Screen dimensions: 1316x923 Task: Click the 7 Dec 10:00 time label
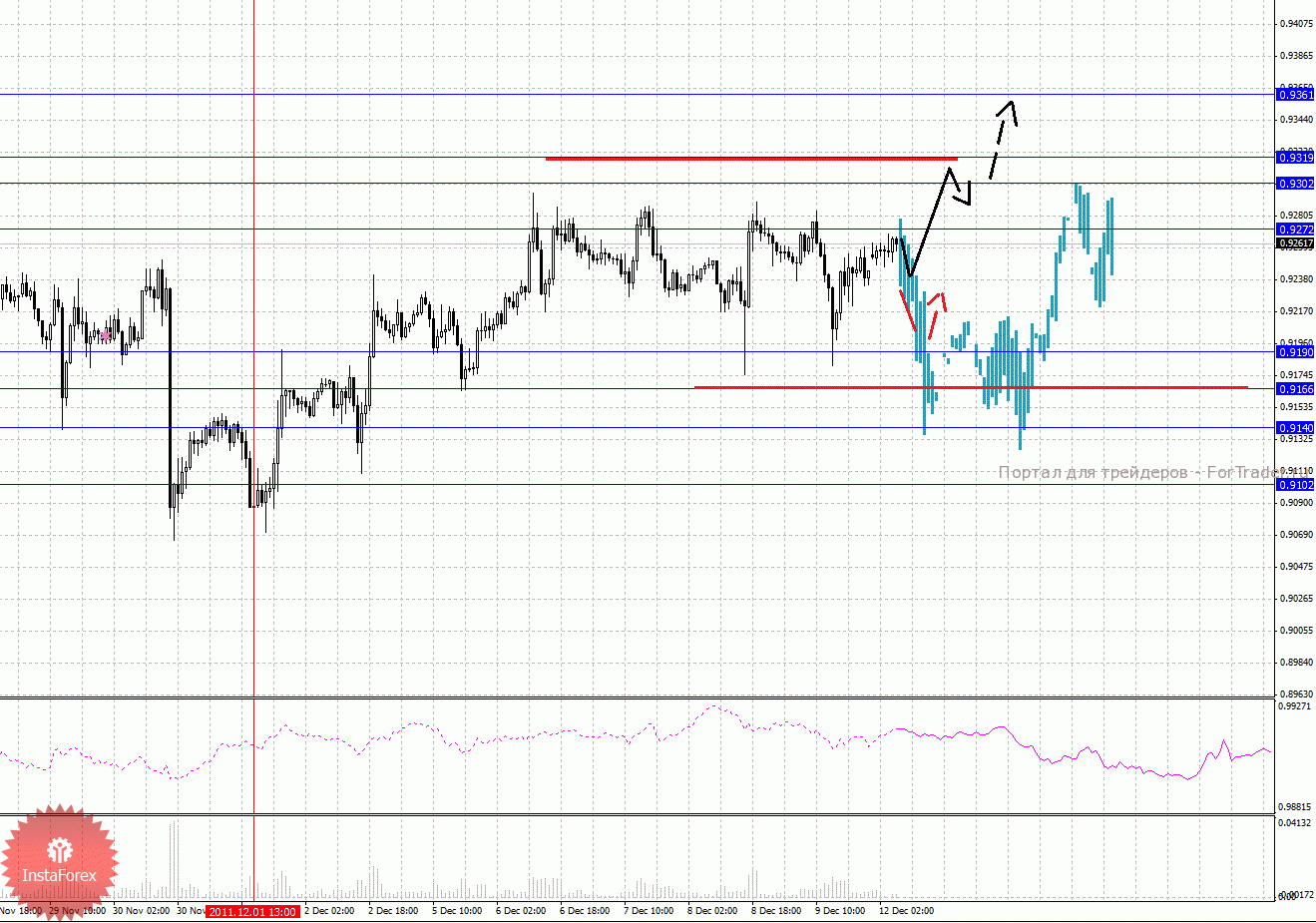point(649,911)
